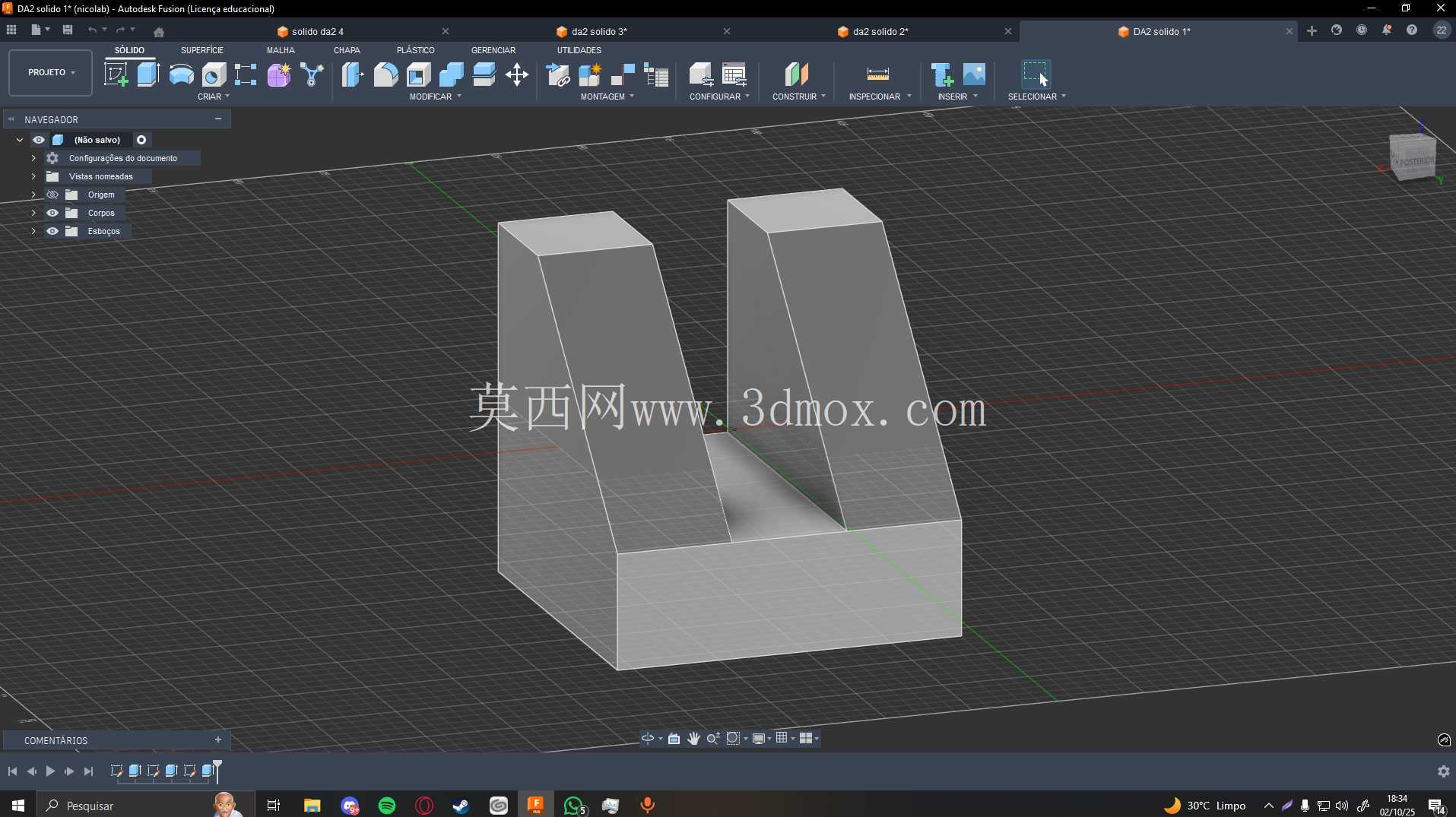This screenshot has height=817, width=1456.
Task: Open the Create Form tool
Action: 278,74
